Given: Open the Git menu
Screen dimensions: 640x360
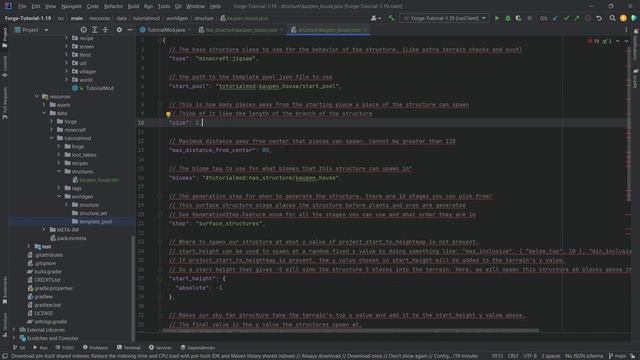Looking at the screenshot, I should pos(178,6).
